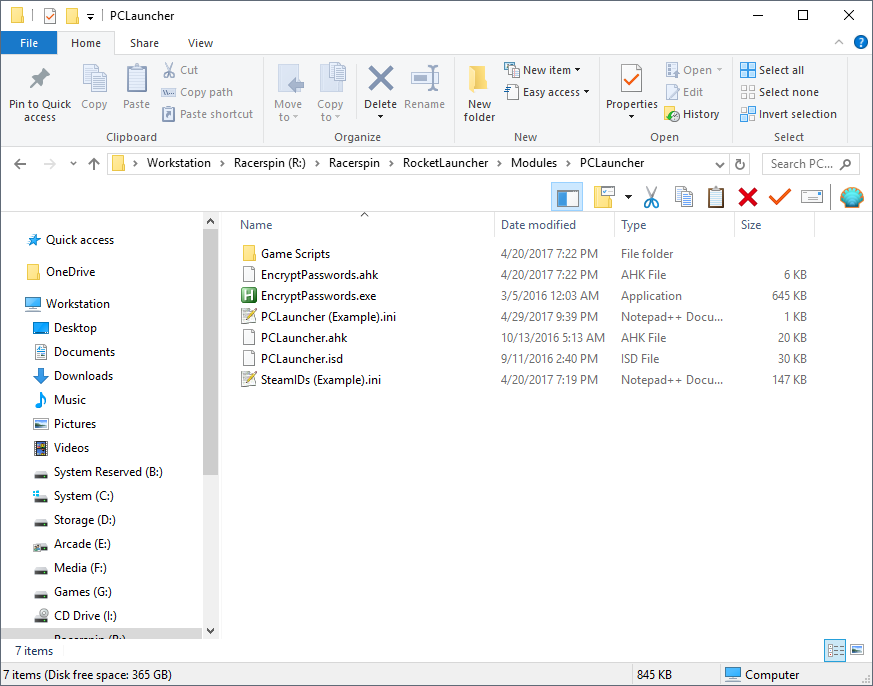
Task: Click Invert selection in ribbon
Action: (x=788, y=114)
